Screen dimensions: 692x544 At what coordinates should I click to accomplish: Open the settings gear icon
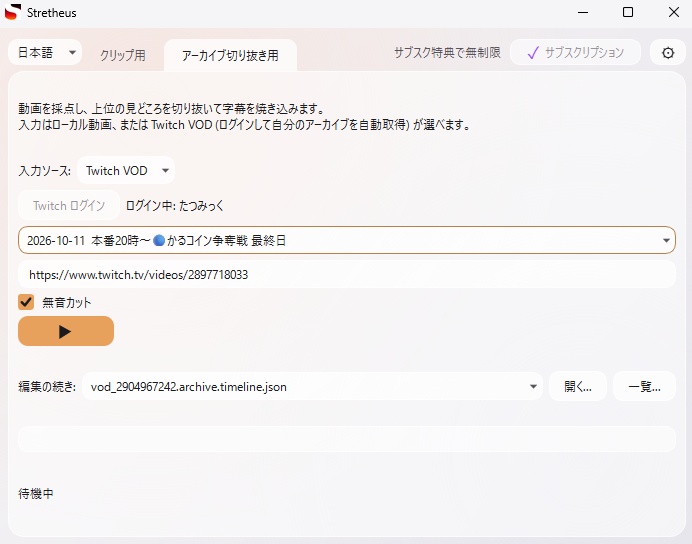point(668,53)
